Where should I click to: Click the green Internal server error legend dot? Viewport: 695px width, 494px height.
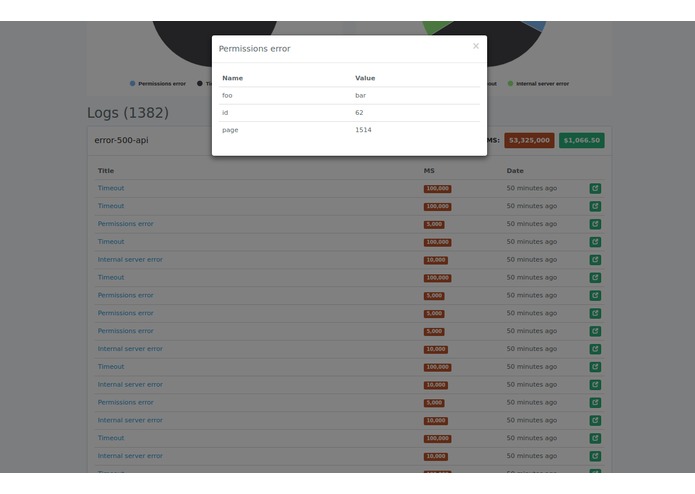click(510, 83)
